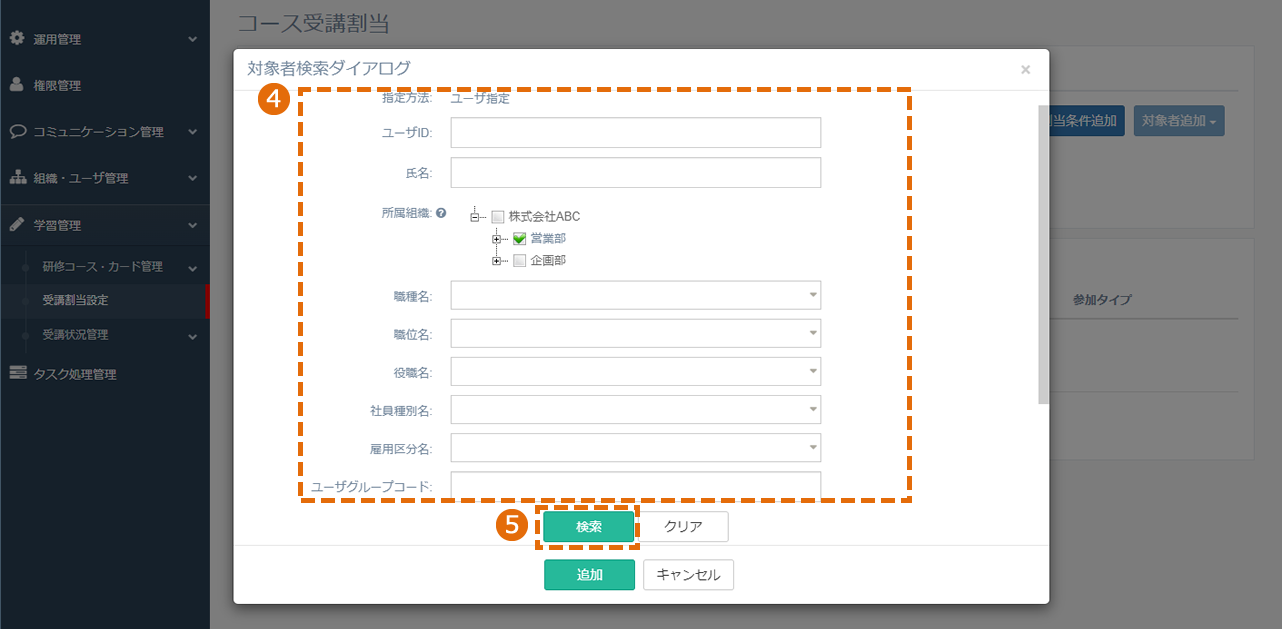Click the 追加 button

(589, 575)
